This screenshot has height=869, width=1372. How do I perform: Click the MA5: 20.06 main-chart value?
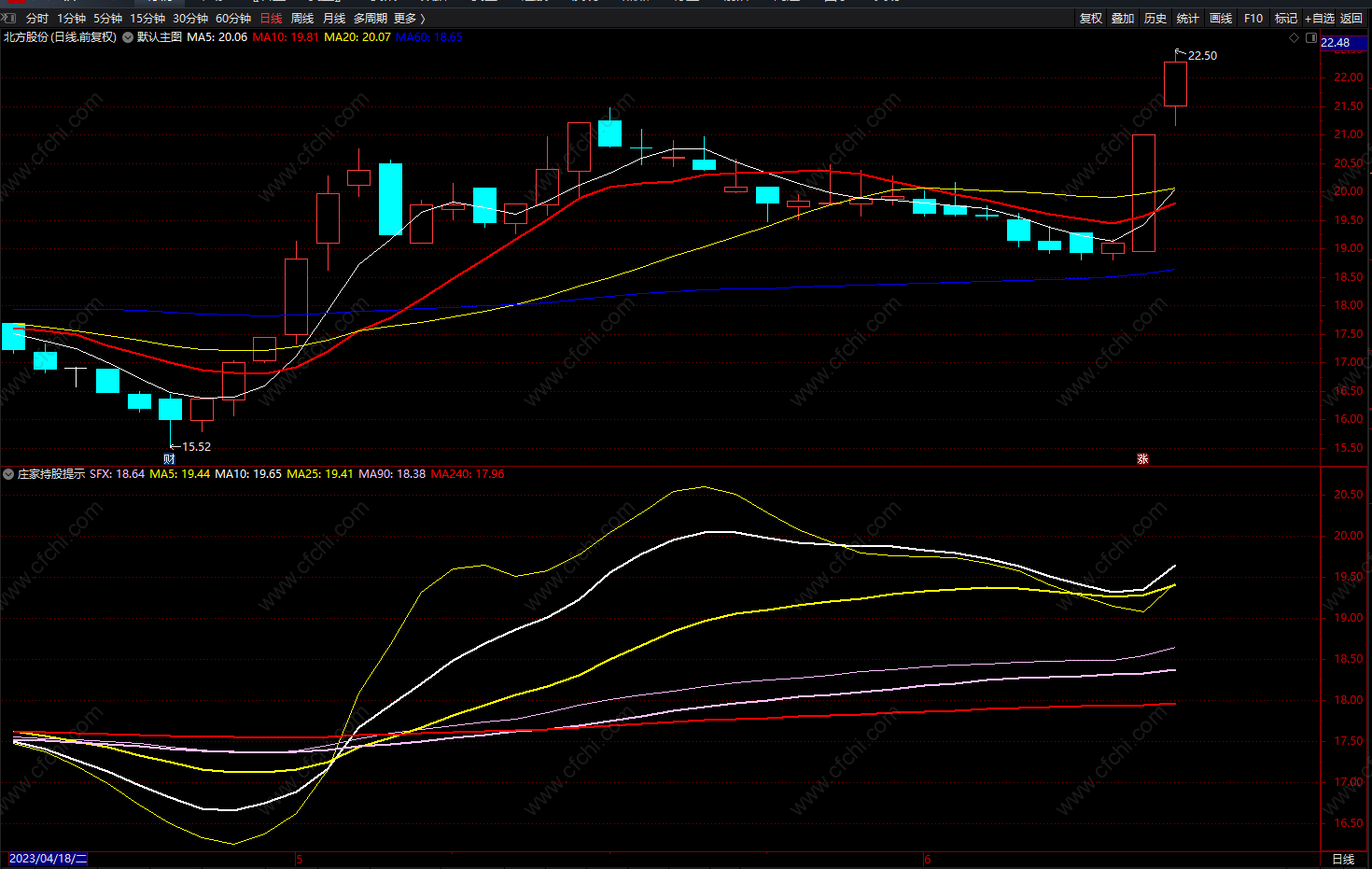pos(217,37)
